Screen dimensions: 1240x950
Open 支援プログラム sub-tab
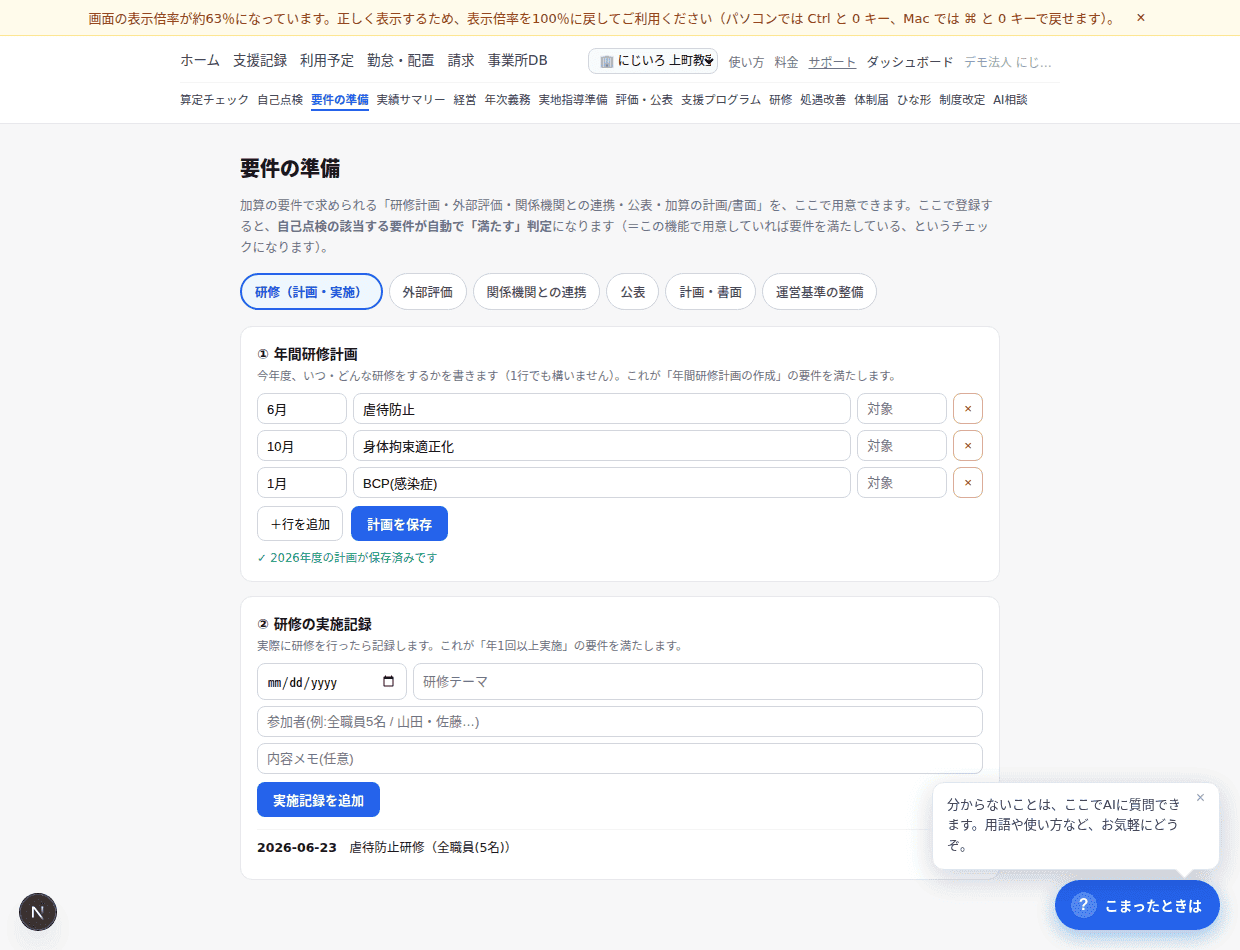(721, 100)
